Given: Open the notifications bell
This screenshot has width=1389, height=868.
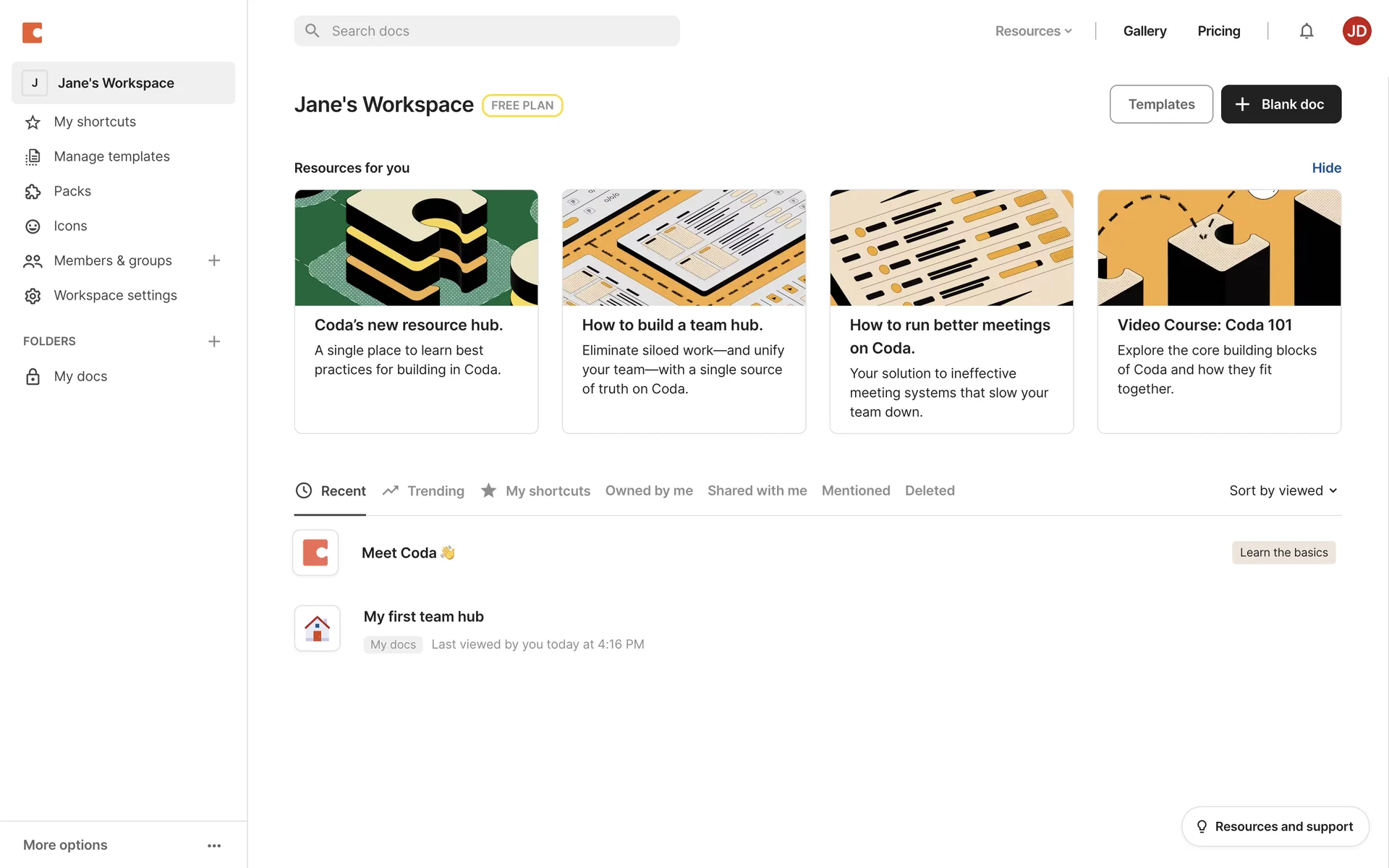Looking at the screenshot, I should (x=1306, y=31).
